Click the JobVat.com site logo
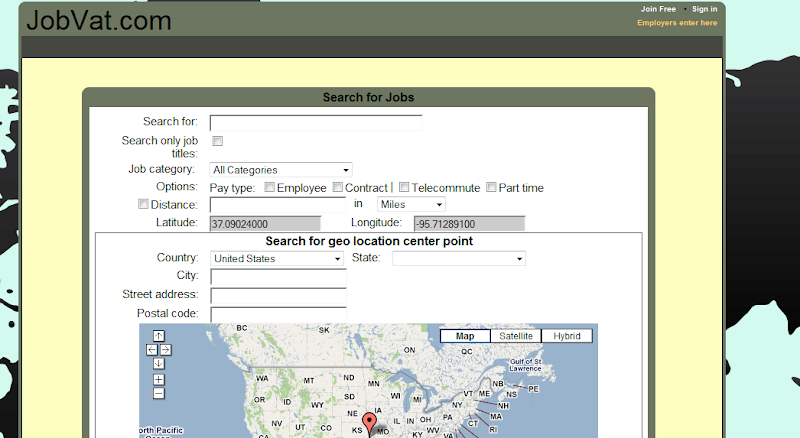 tap(99, 21)
